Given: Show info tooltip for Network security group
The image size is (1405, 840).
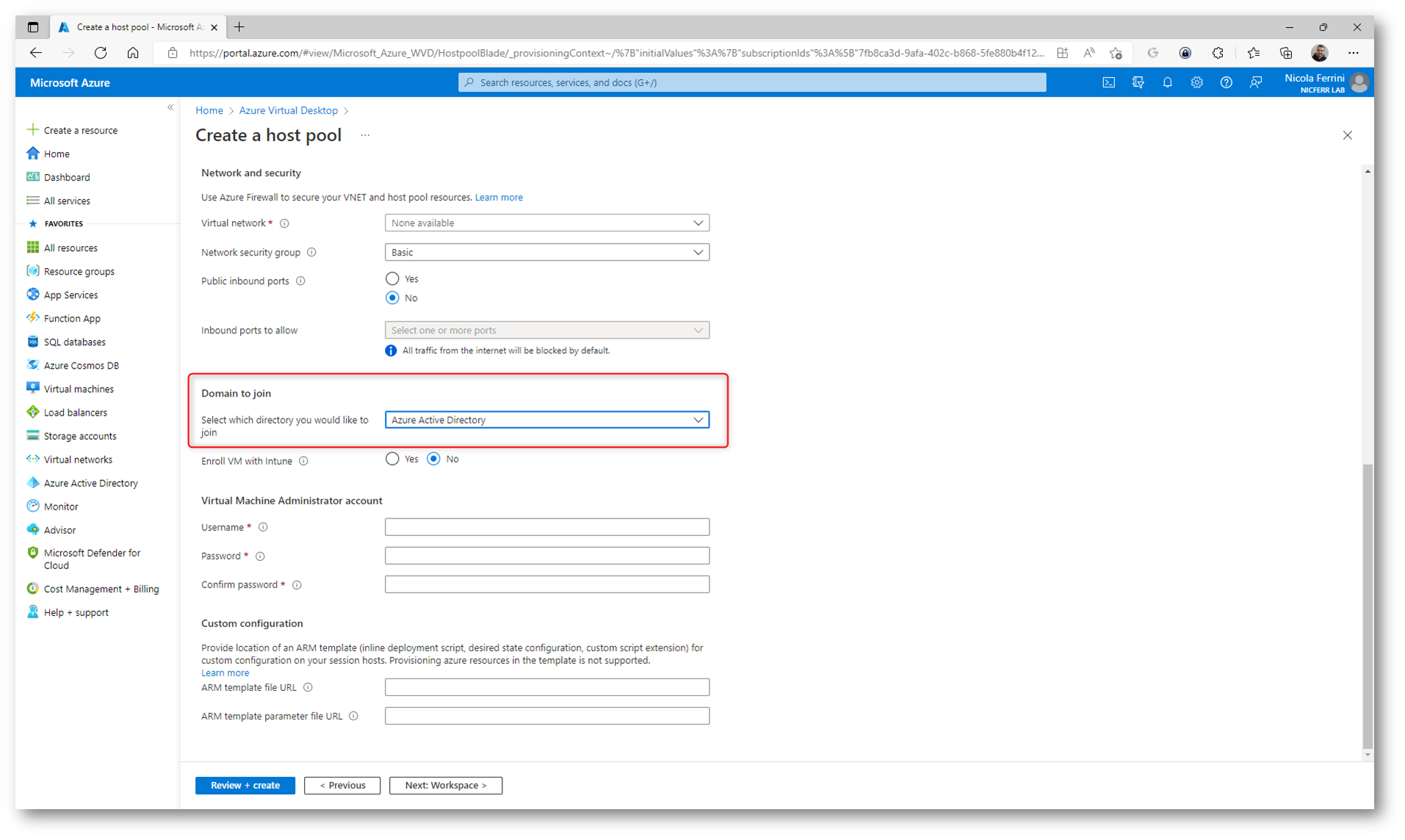Looking at the screenshot, I should click(x=311, y=253).
